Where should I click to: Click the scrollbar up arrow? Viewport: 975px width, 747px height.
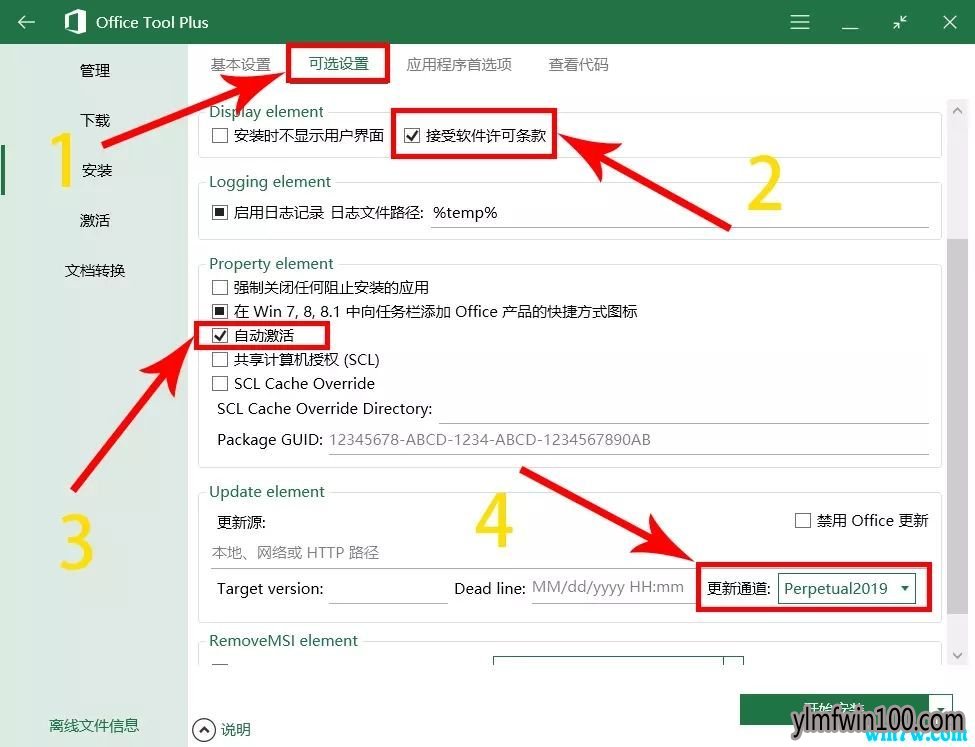(958, 111)
